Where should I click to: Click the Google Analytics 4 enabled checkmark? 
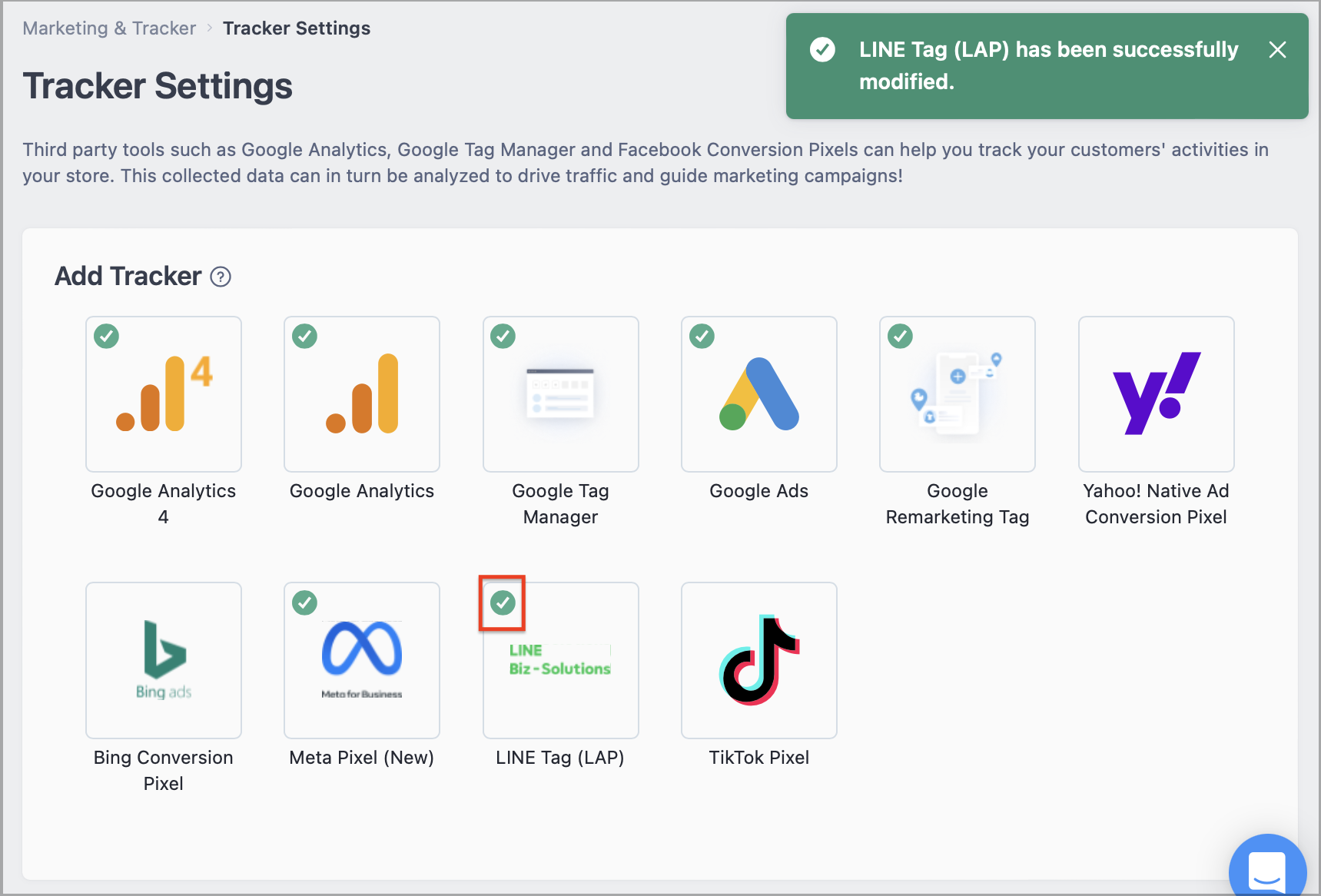click(x=106, y=336)
